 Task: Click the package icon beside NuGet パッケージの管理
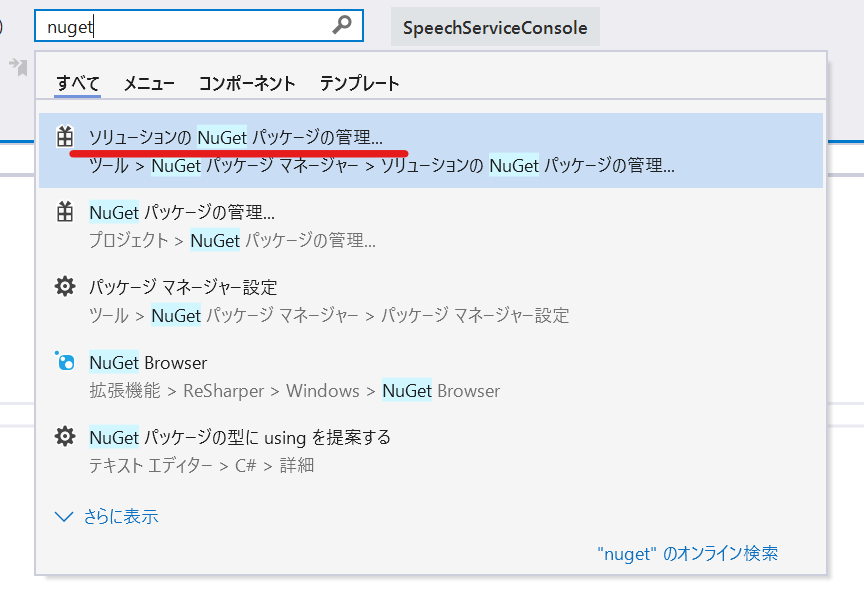pyautogui.click(x=65, y=212)
